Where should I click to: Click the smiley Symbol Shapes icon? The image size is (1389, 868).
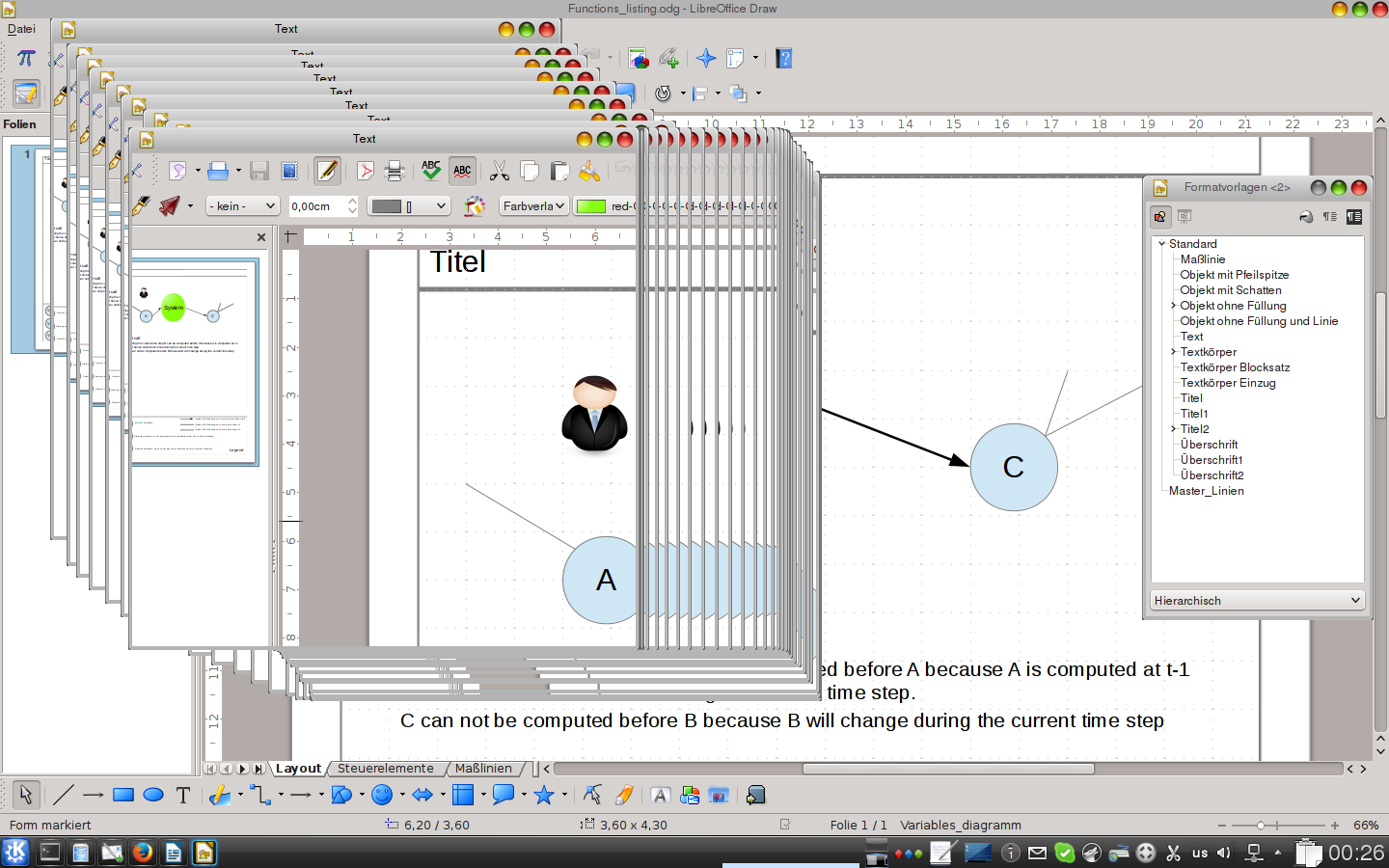pyautogui.click(x=382, y=795)
